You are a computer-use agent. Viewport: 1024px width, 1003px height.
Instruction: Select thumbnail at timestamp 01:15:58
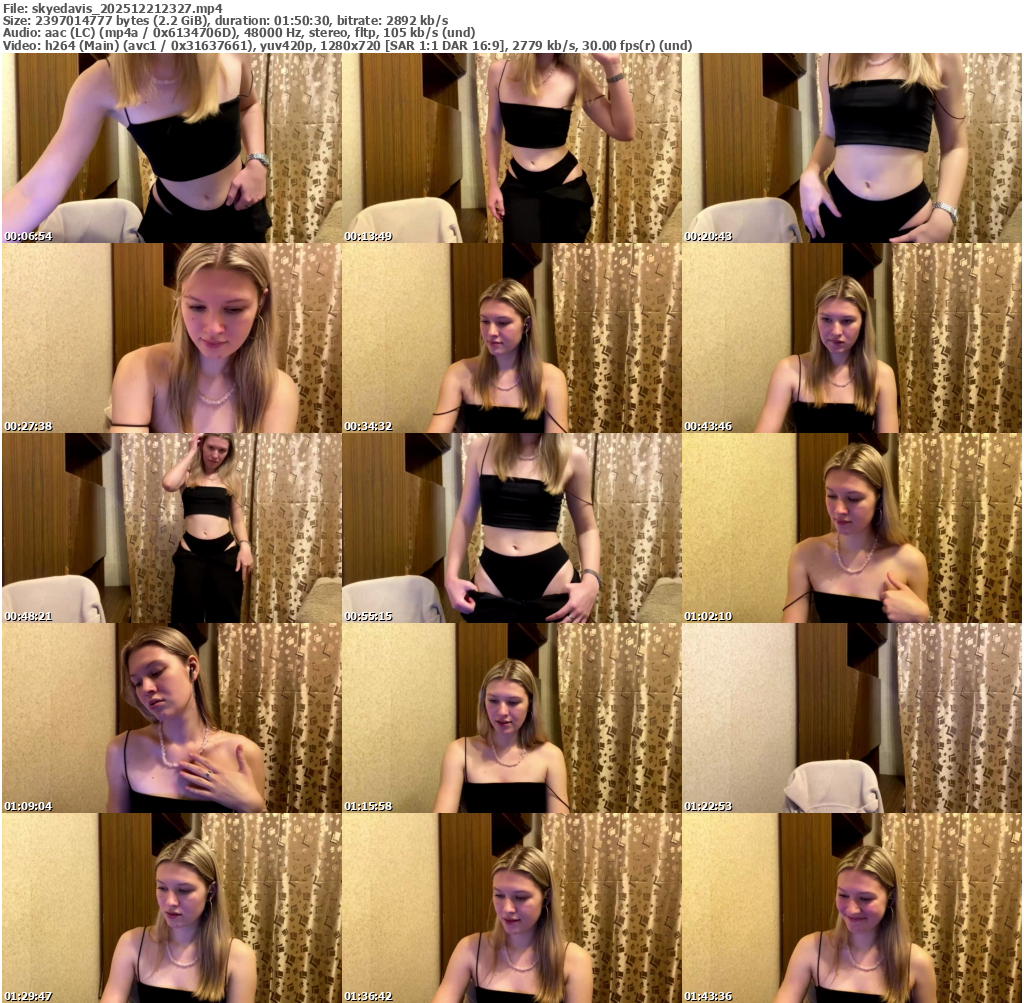click(512, 718)
